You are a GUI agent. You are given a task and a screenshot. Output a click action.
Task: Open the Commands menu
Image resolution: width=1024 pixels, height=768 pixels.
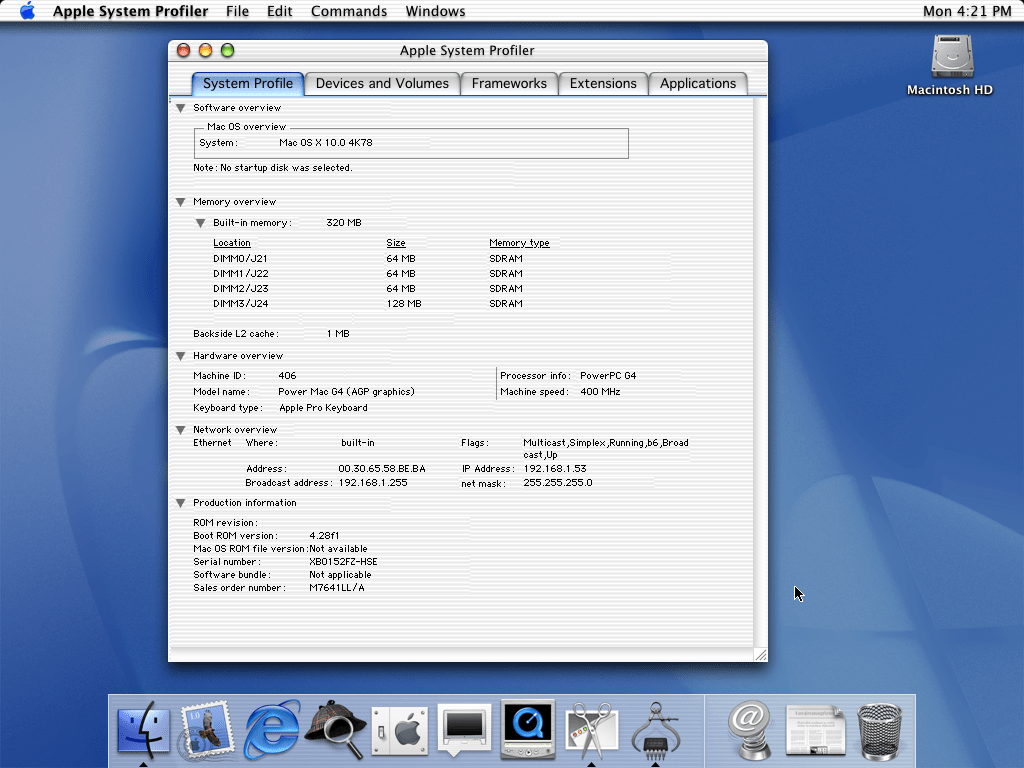click(x=349, y=11)
